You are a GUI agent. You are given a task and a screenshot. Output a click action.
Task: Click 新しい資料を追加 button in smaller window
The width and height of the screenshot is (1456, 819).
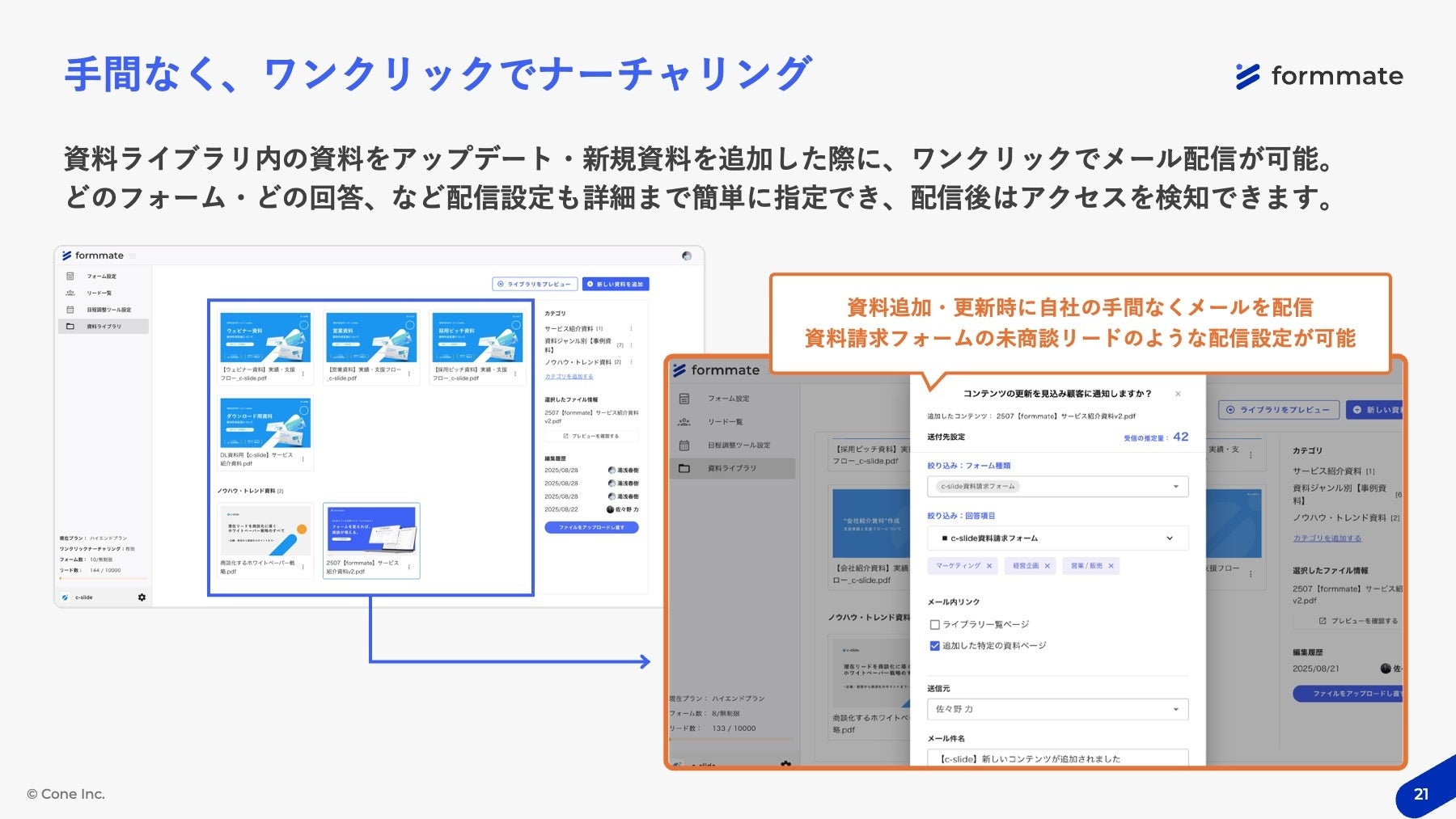tap(616, 285)
